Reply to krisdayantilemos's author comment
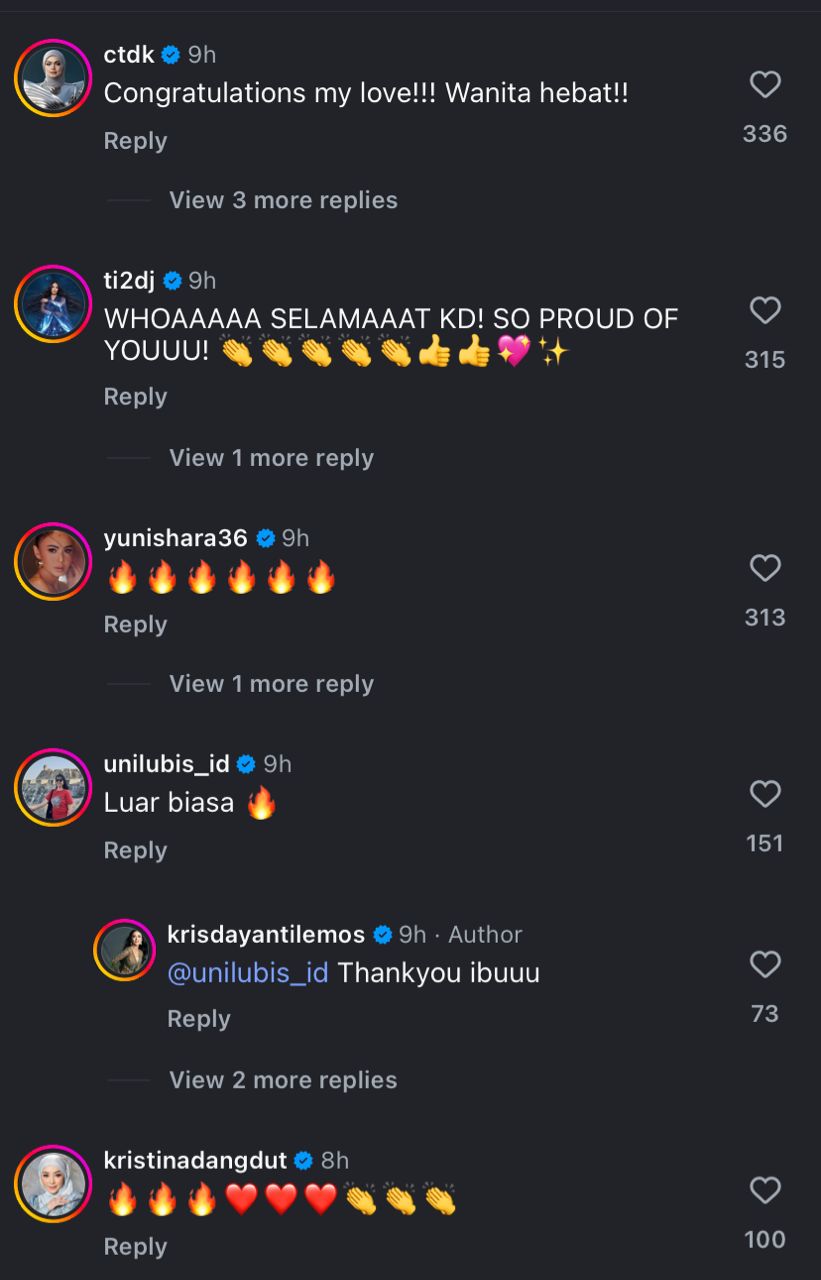The height and width of the screenshot is (1280, 821). (198, 1019)
